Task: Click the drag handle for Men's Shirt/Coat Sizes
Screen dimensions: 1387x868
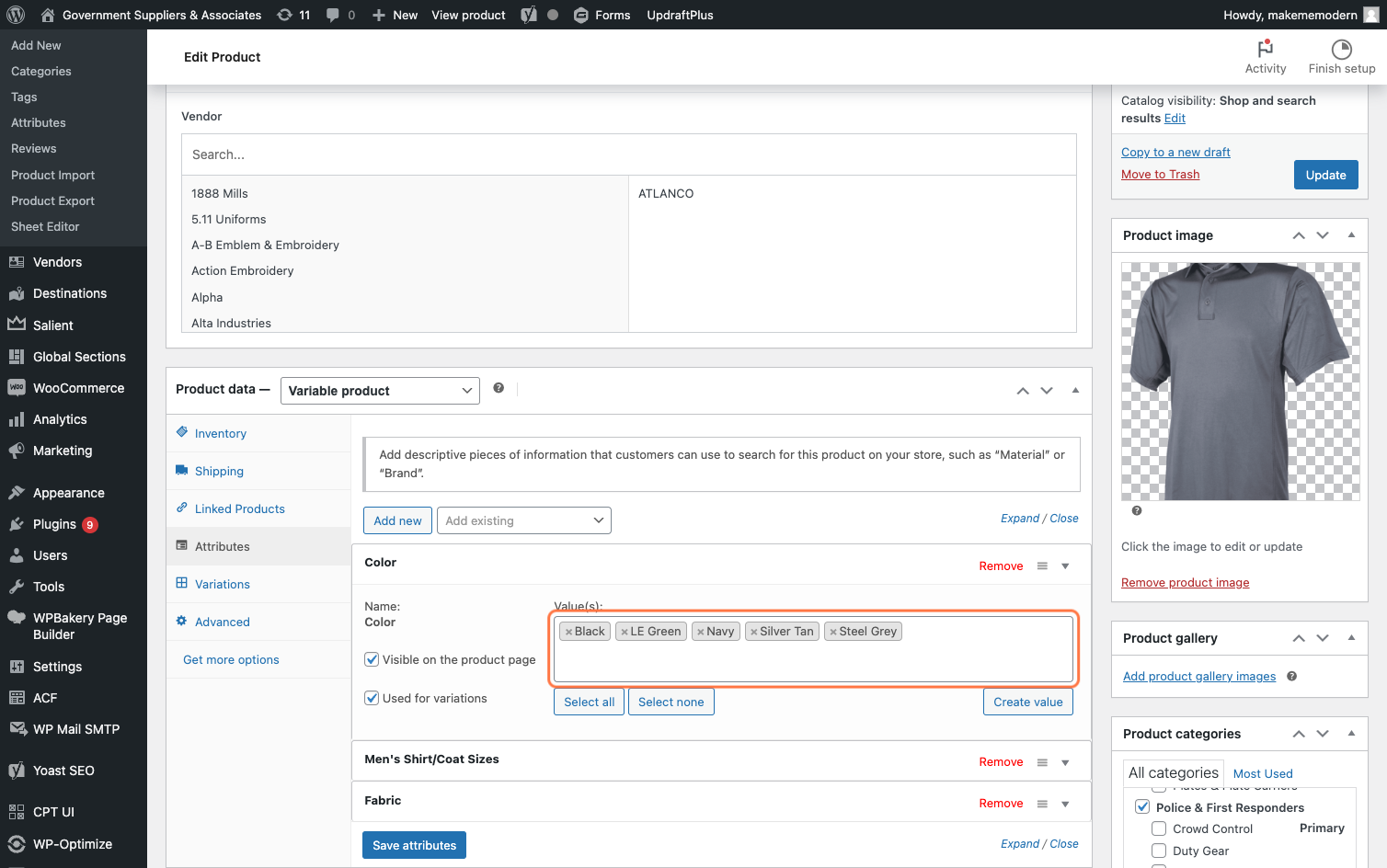Action: click(1042, 762)
